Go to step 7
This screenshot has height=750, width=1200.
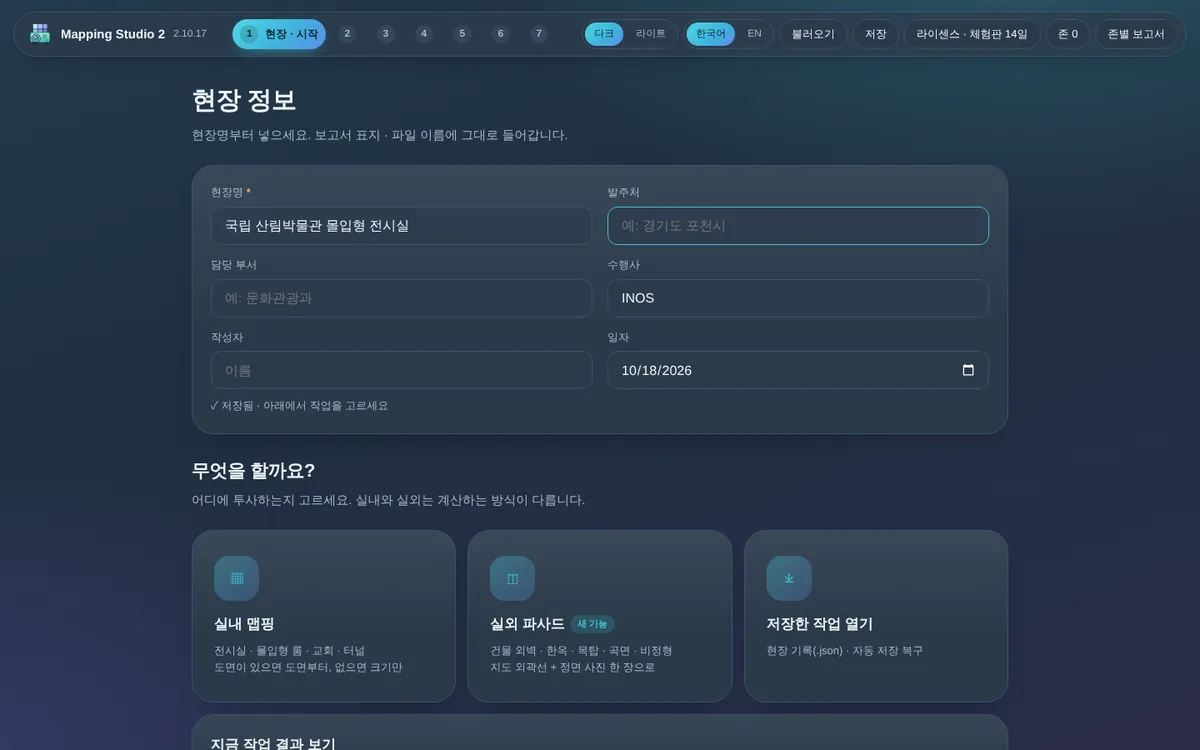pyautogui.click(x=539, y=34)
